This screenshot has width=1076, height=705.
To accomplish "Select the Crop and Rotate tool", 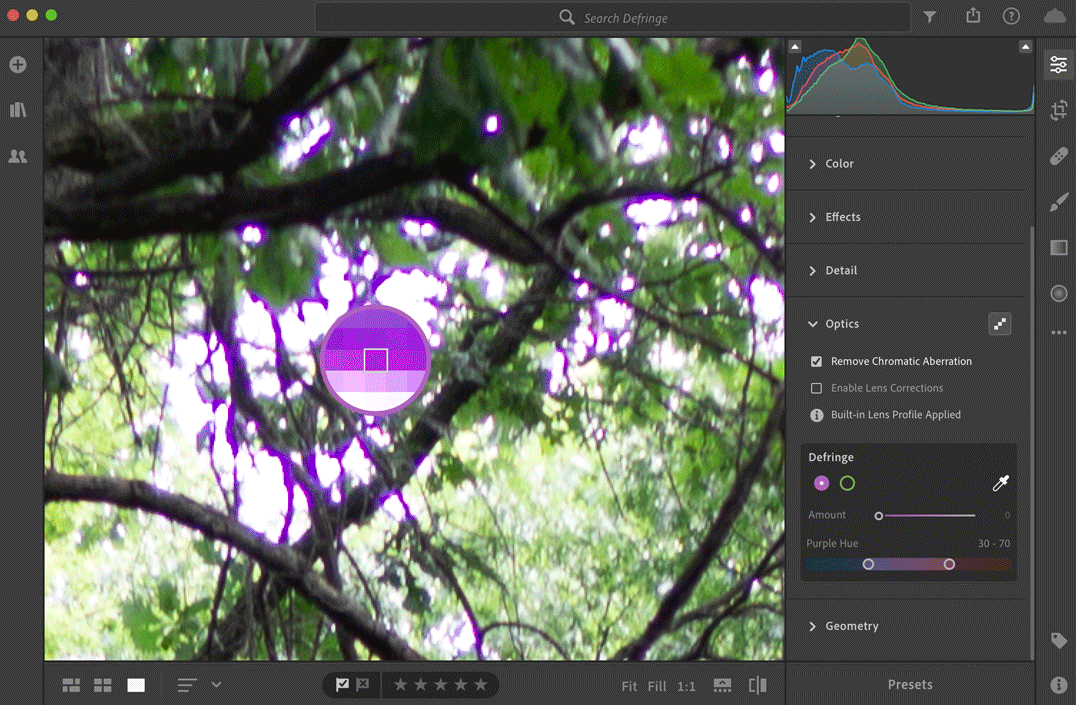I will click(x=1058, y=111).
